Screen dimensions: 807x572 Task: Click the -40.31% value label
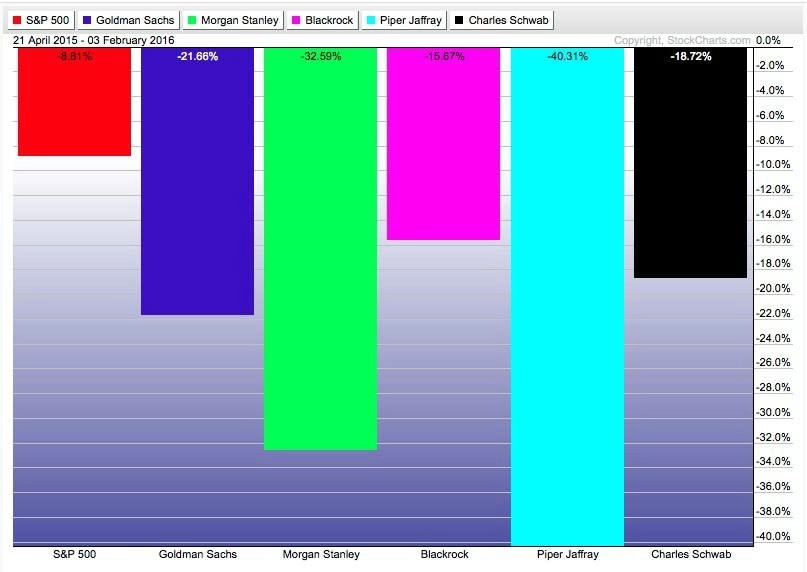tap(568, 56)
